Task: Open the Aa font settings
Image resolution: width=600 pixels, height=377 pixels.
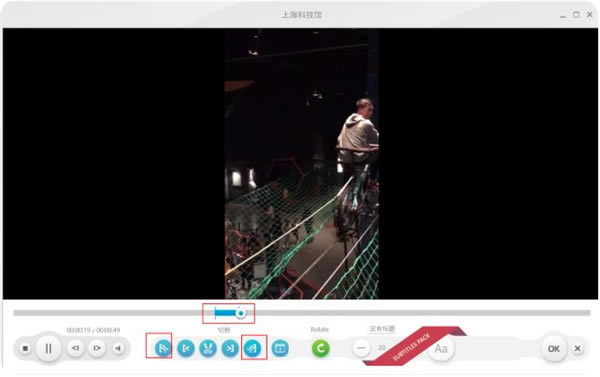Action: click(x=441, y=349)
